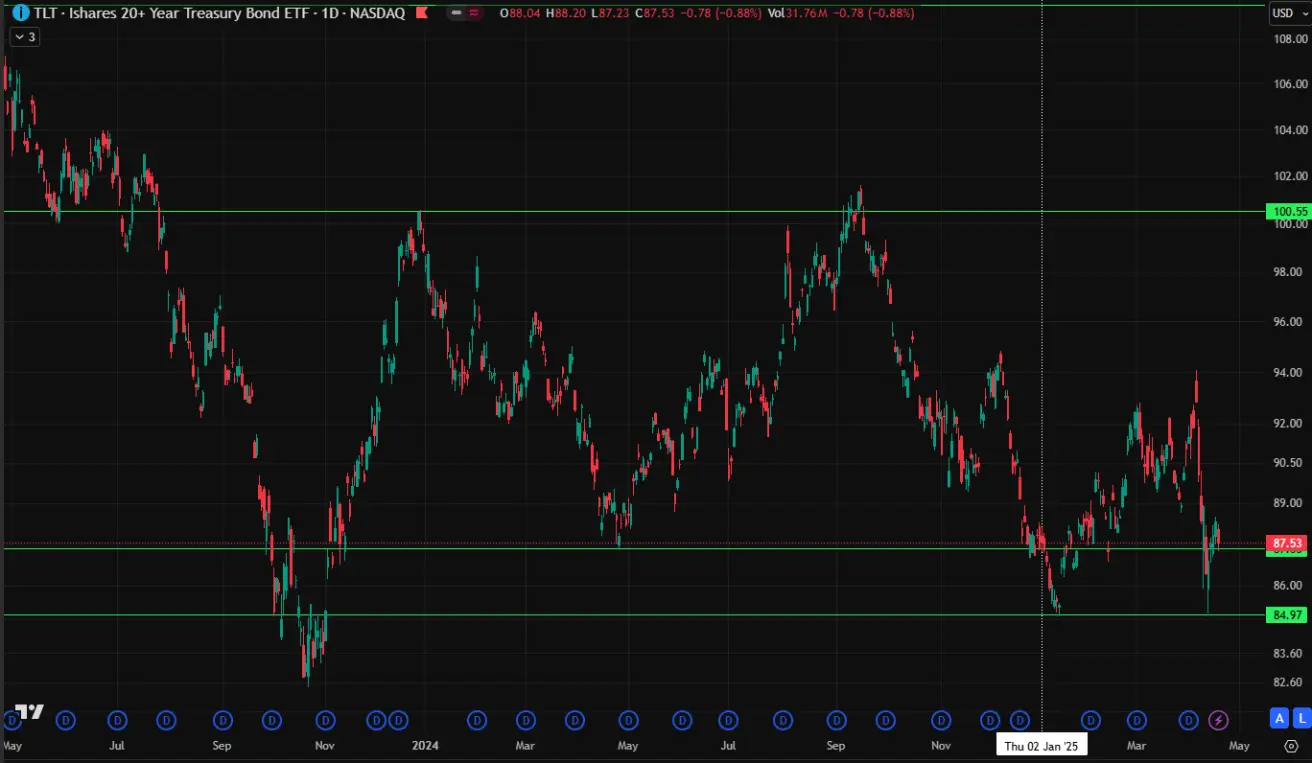1312x763 pixels.
Task: Click dividend marker above first Sep label
Action: click(222, 719)
